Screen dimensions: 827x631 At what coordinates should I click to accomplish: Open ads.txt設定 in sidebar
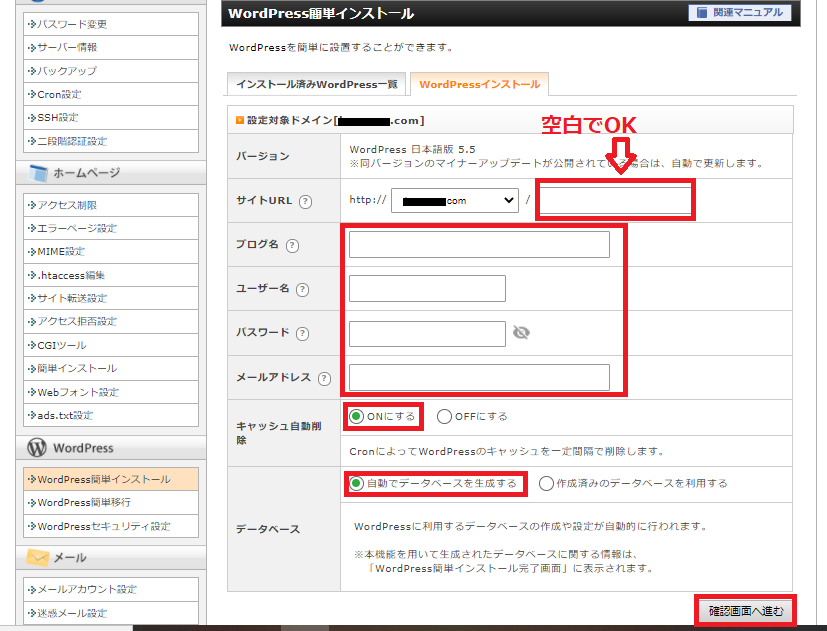(x=111, y=415)
